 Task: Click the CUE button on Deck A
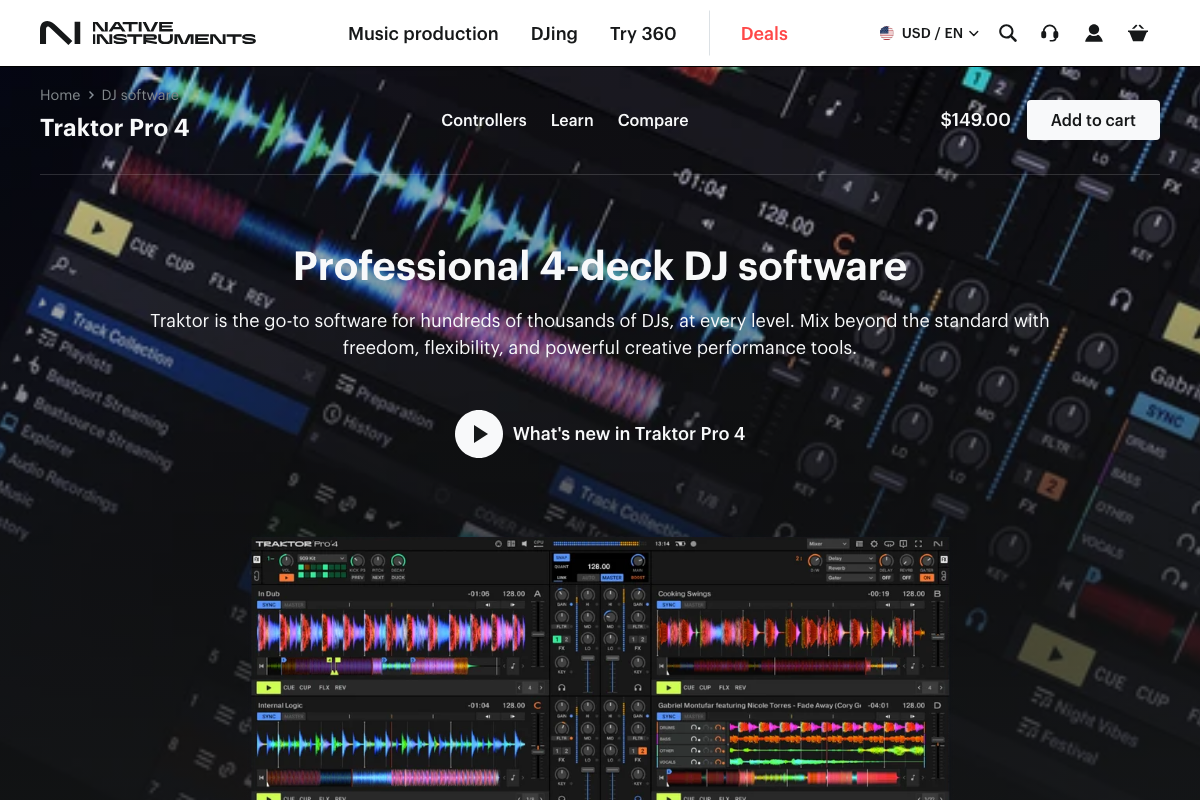(289, 687)
